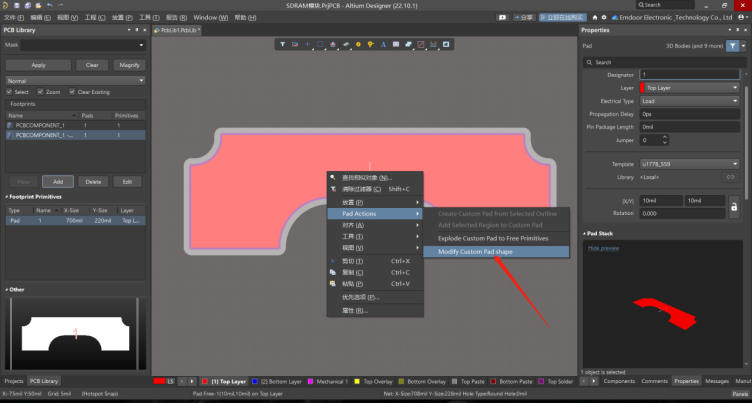Click the Properties panel filter funnel button
The image size is (753, 404).
click(x=733, y=46)
